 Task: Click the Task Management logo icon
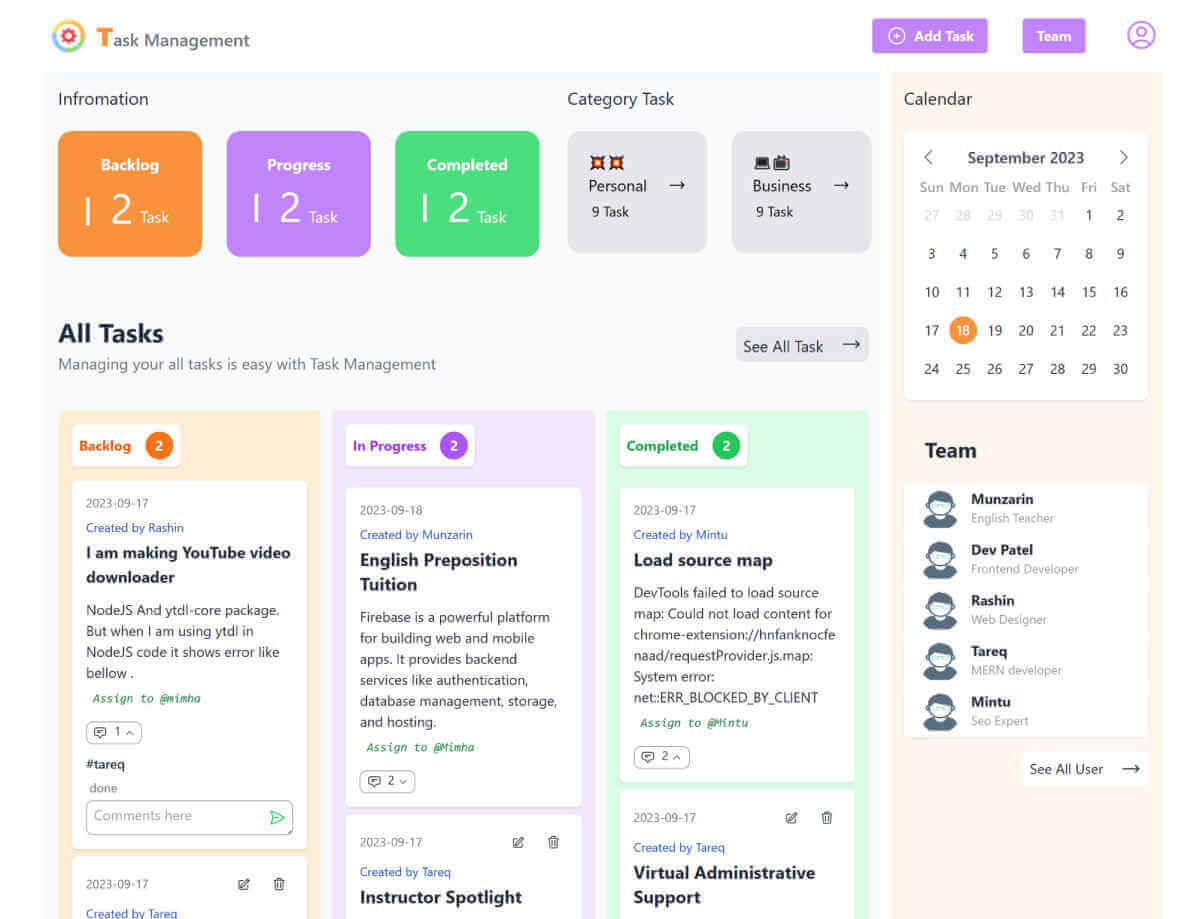(67, 36)
